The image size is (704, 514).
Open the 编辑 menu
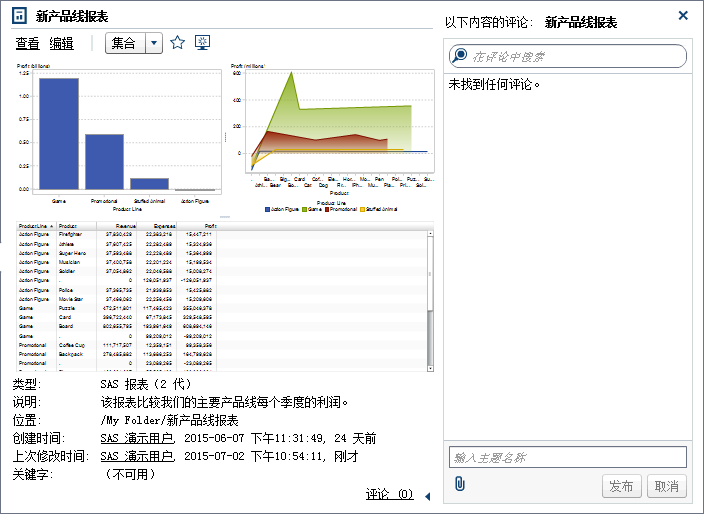coord(62,43)
